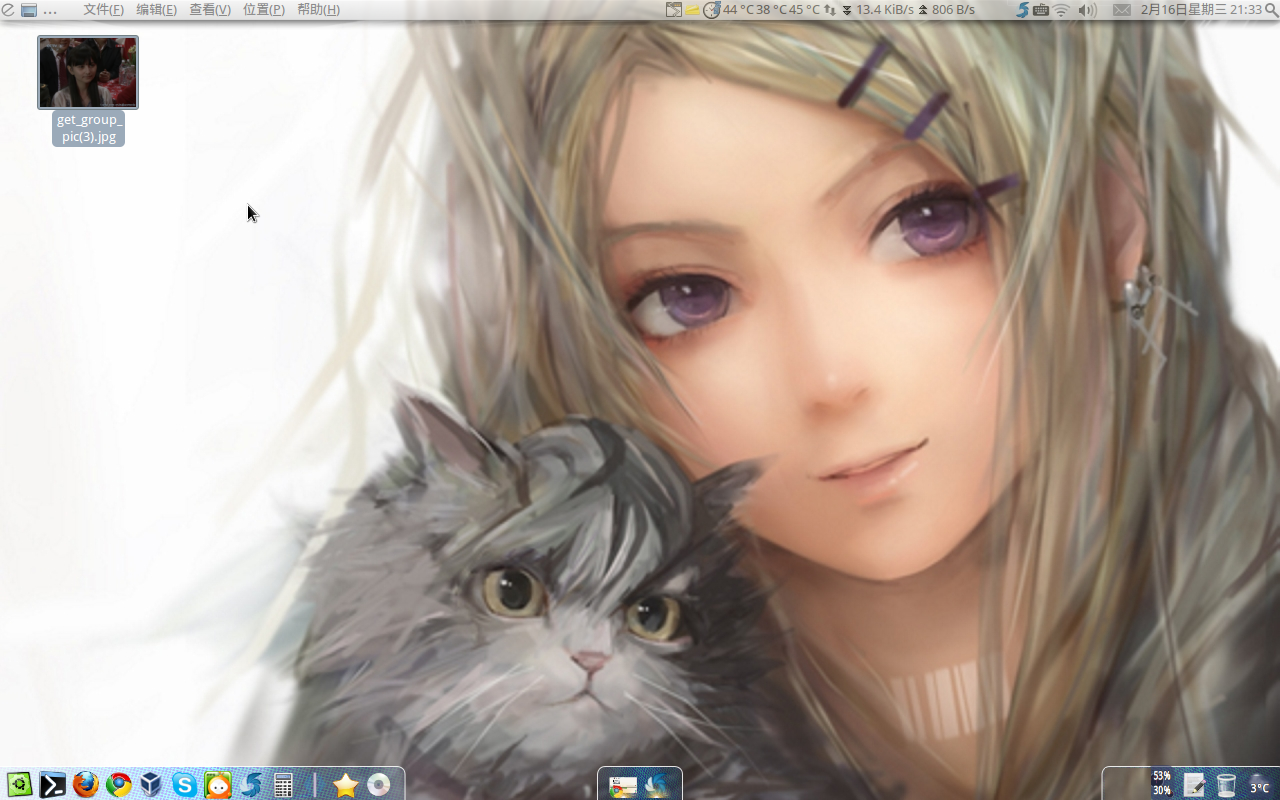Open the sound volume indicator
Screen dimensions: 1280x800
click(x=1087, y=10)
